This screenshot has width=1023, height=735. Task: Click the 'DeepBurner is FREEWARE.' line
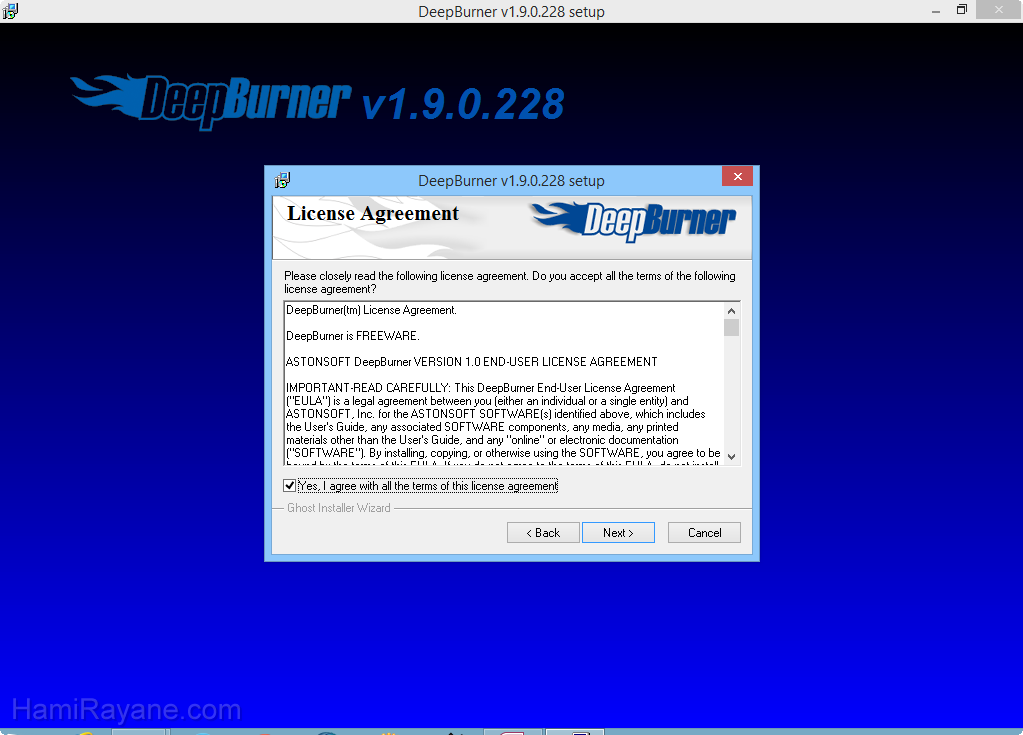click(x=353, y=336)
